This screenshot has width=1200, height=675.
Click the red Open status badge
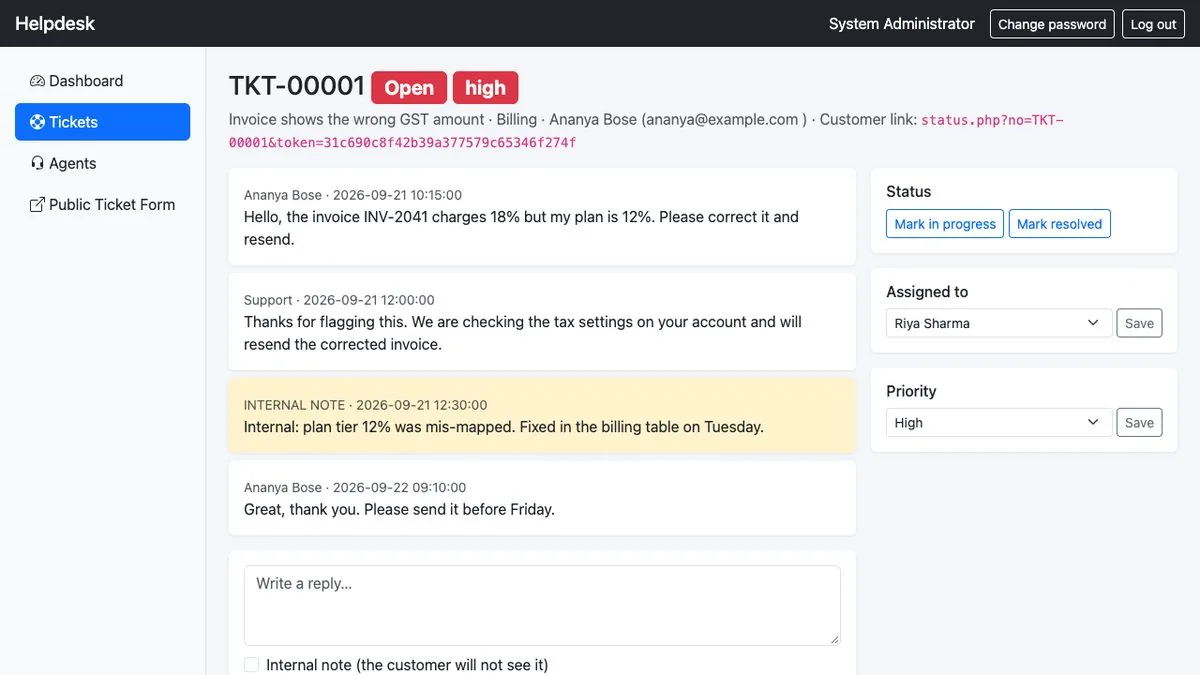[409, 88]
